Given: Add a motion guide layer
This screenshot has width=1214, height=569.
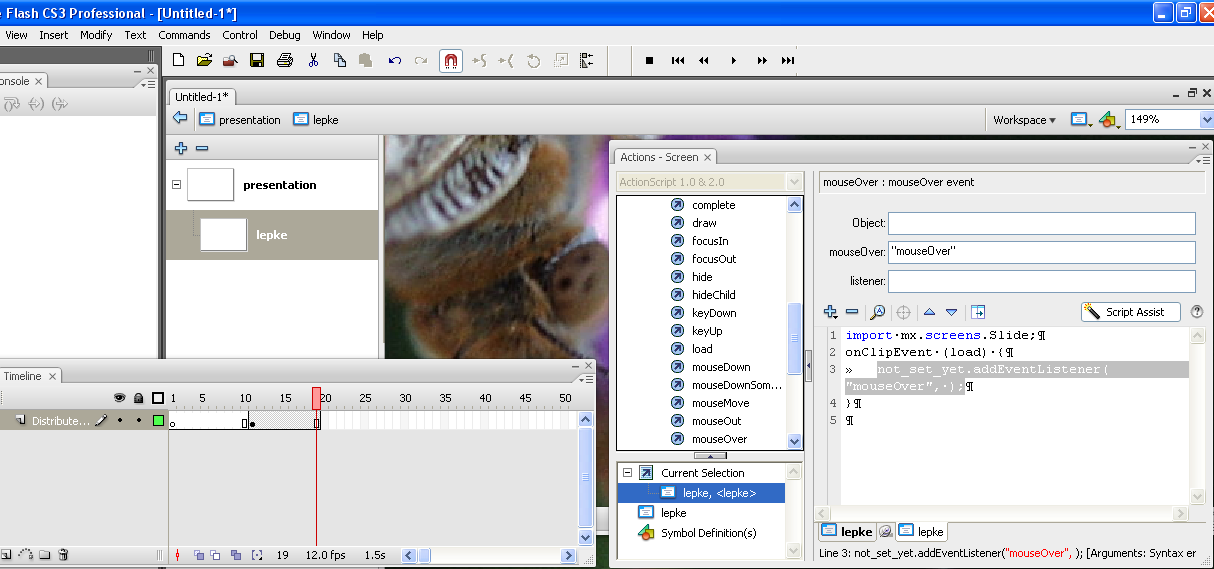Looking at the screenshot, I should pos(25,555).
